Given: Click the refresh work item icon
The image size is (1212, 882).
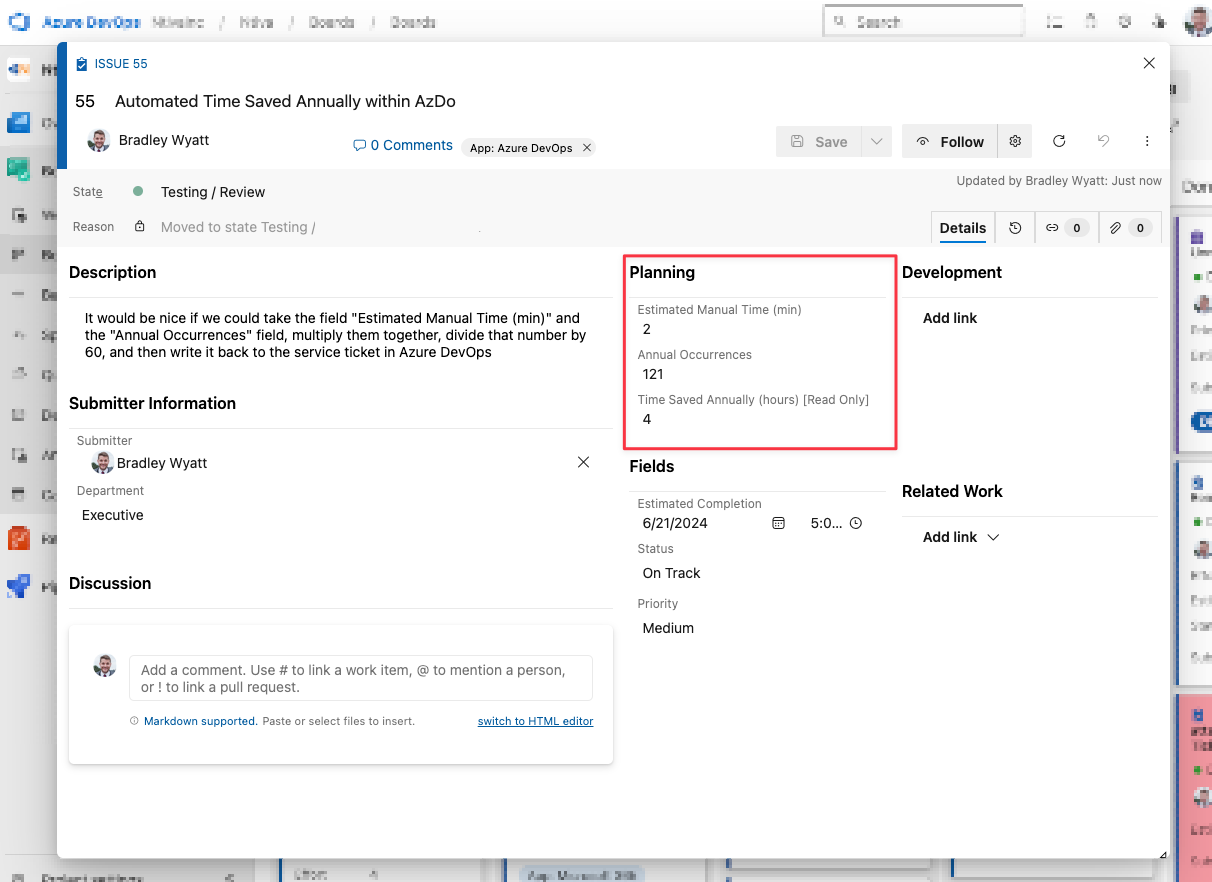Looking at the screenshot, I should (x=1059, y=142).
